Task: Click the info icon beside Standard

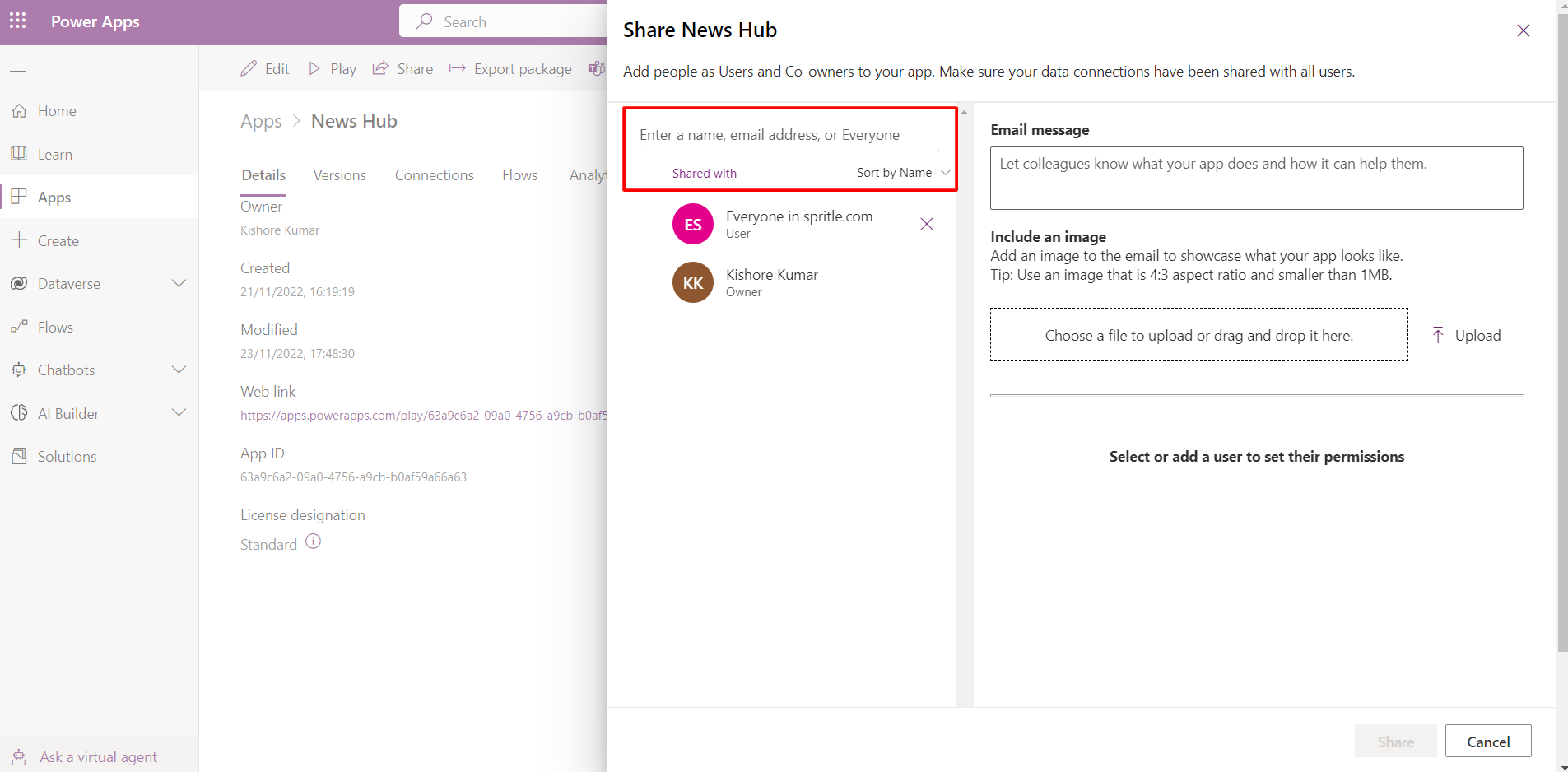Action: coord(313,542)
